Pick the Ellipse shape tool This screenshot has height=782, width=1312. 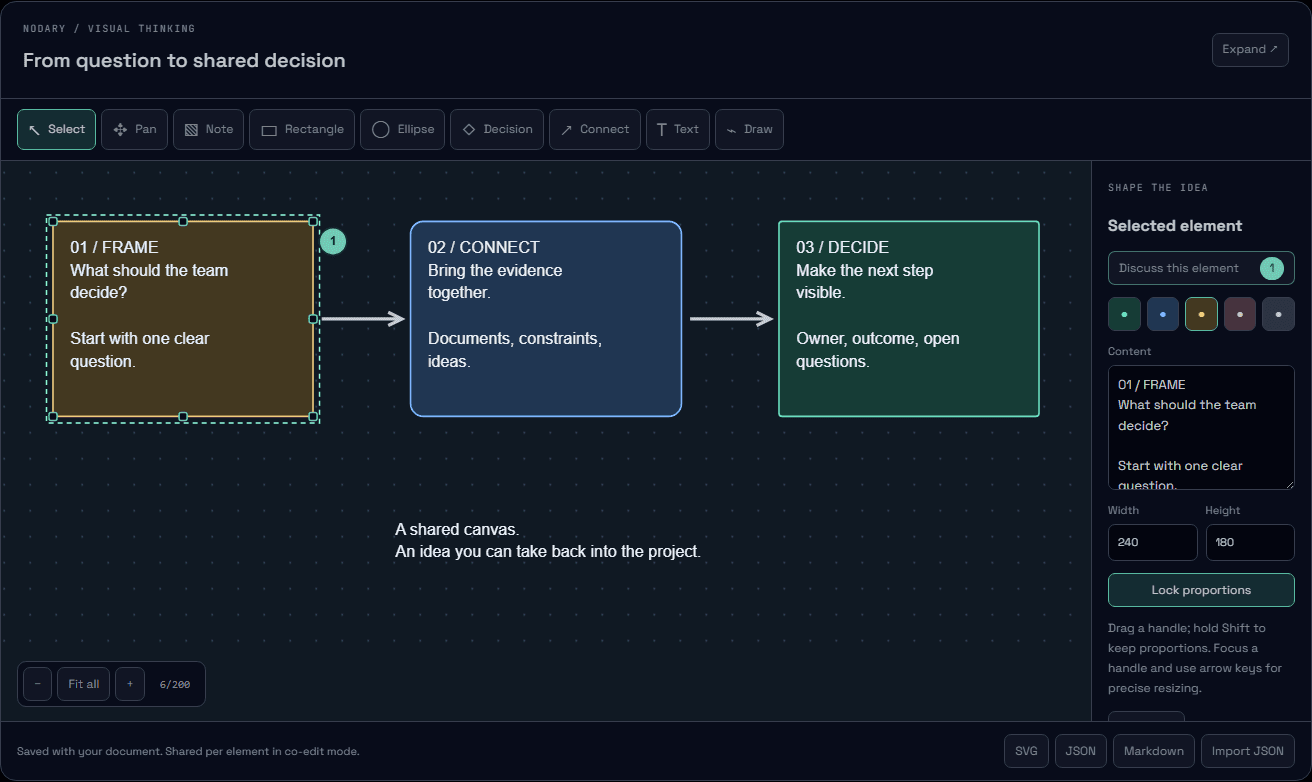(402, 129)
